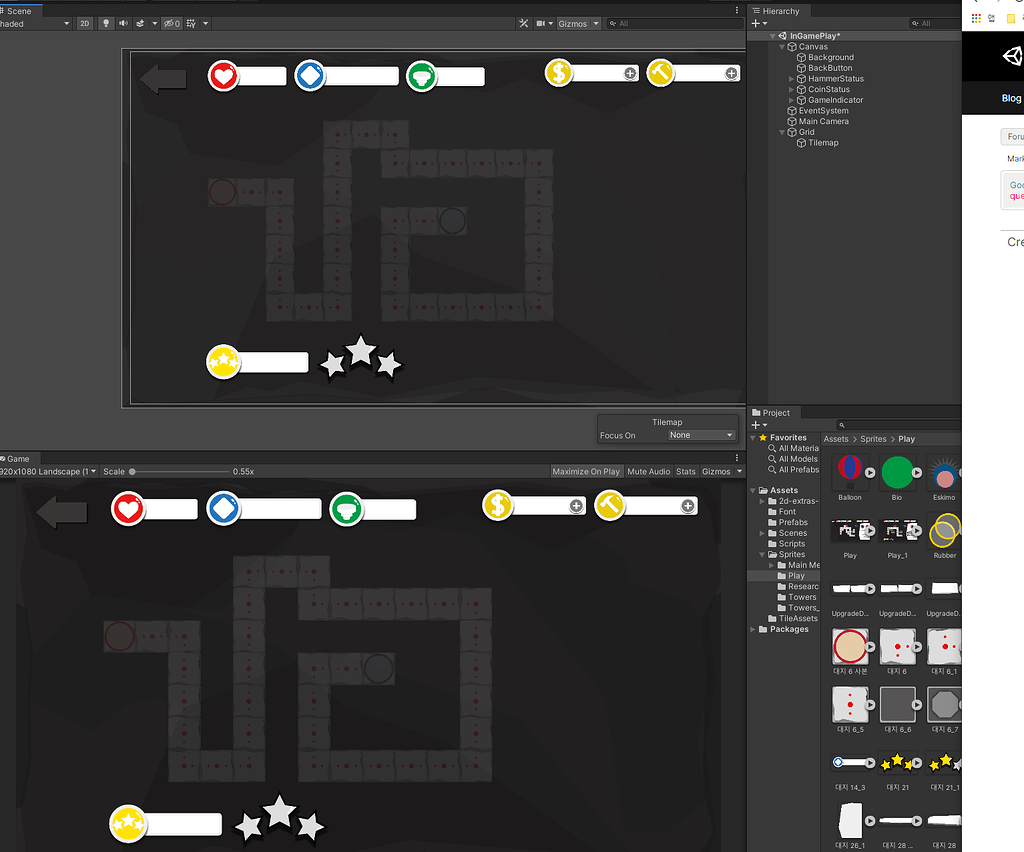Toggle Mute Audio in Game view
Image resolution: width=1024 pixels, height=852 pixels.
(x=648, y=471)
